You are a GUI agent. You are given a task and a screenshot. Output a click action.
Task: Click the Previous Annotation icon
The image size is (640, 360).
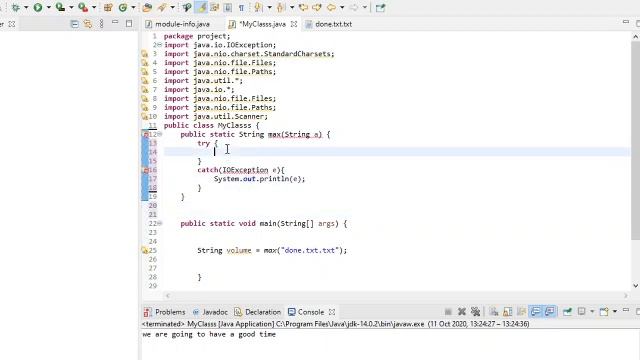click(281, 7)
